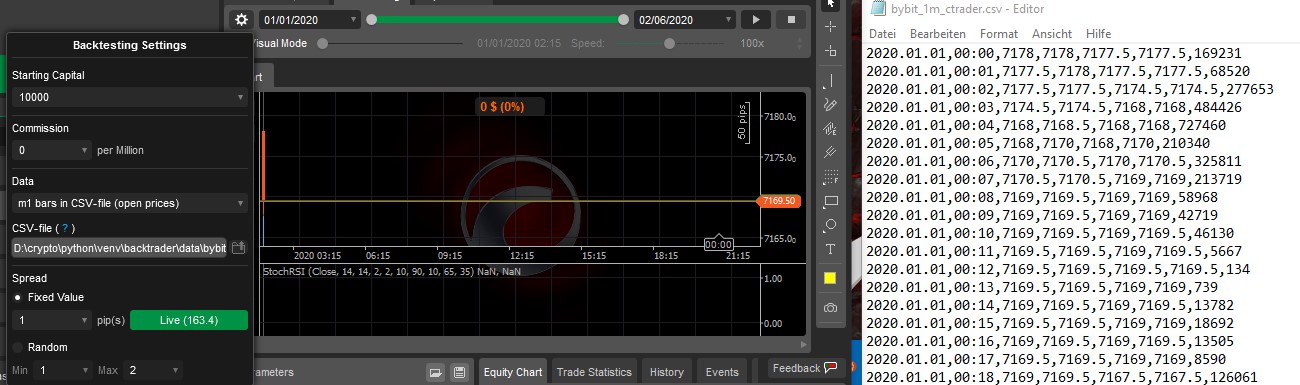
Task: Open the yellow drawing color swatch
Action: tap(830, 277)
